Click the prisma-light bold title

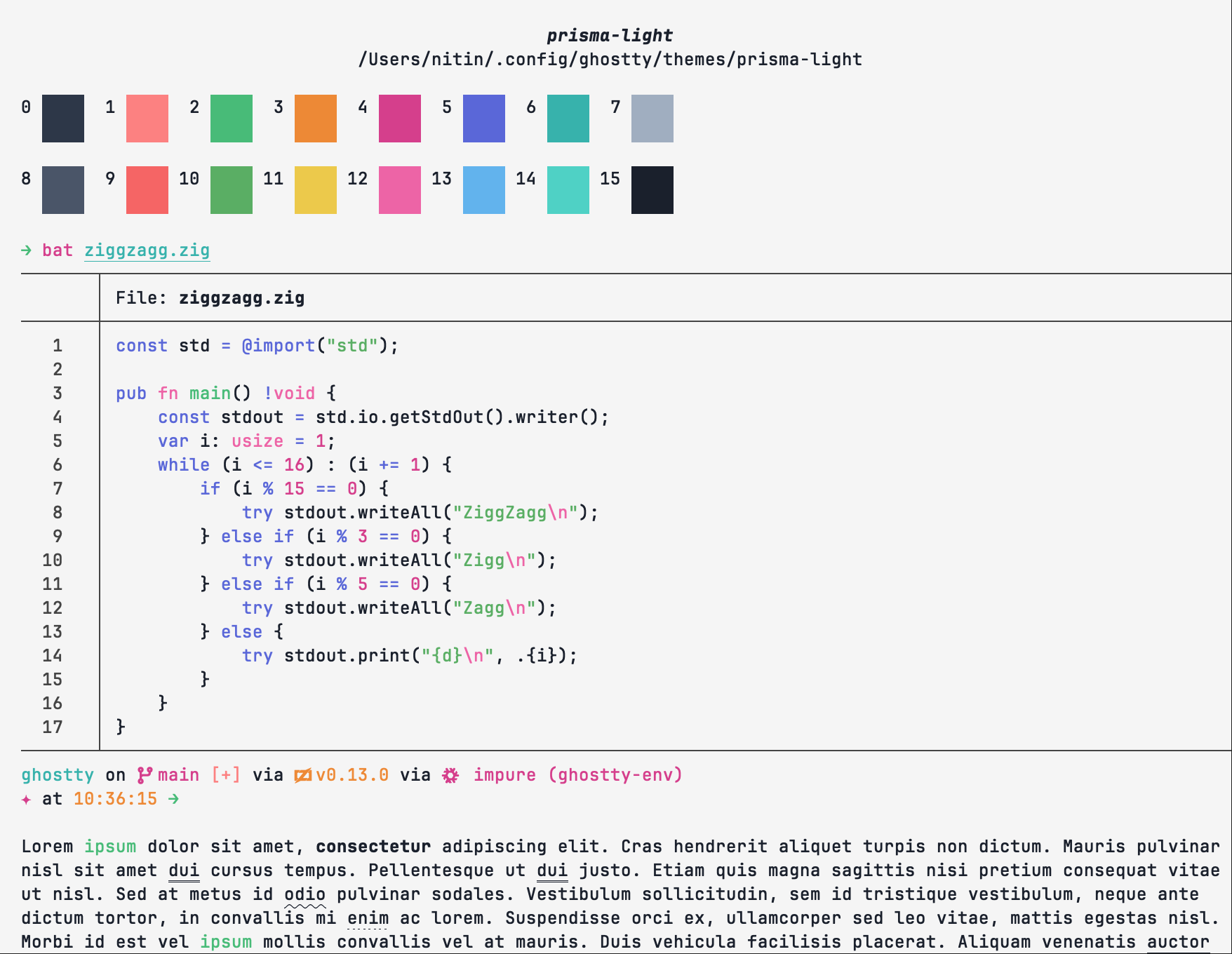coord(610,35)
